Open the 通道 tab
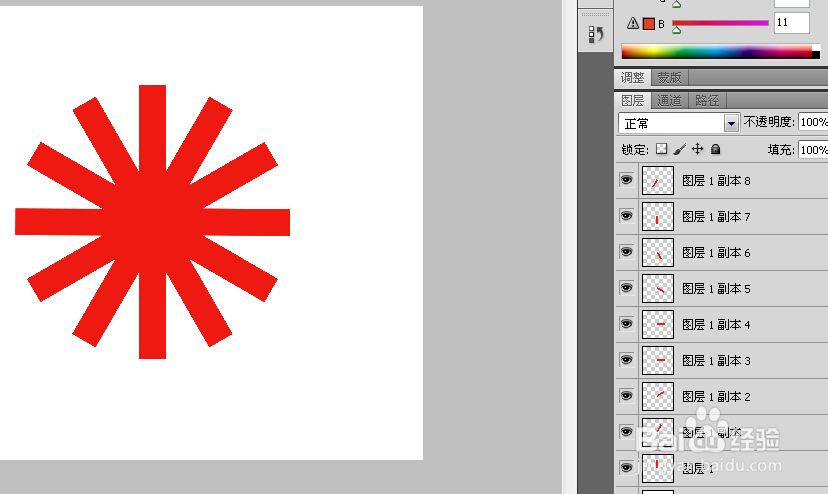Screen dimensions: 828x494 (x=669, y=100)
